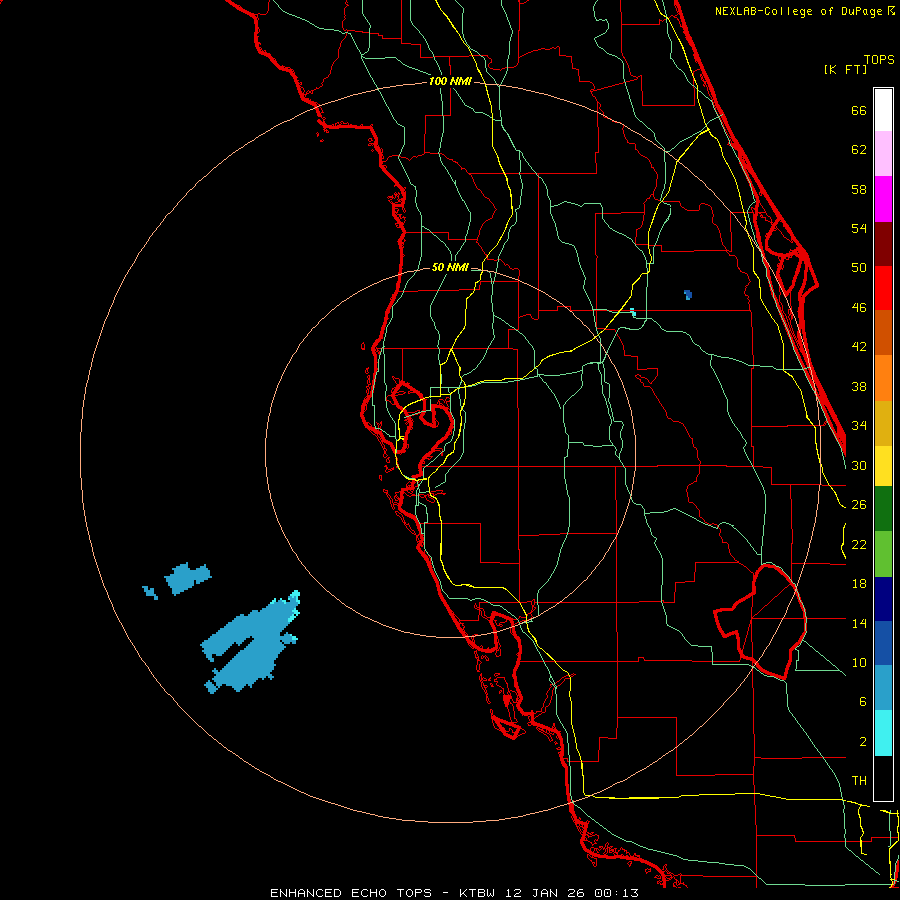Click the light pink 62 kft legend swatch
The width and height of the screenshot is (900, 900).
pos(883,154)
